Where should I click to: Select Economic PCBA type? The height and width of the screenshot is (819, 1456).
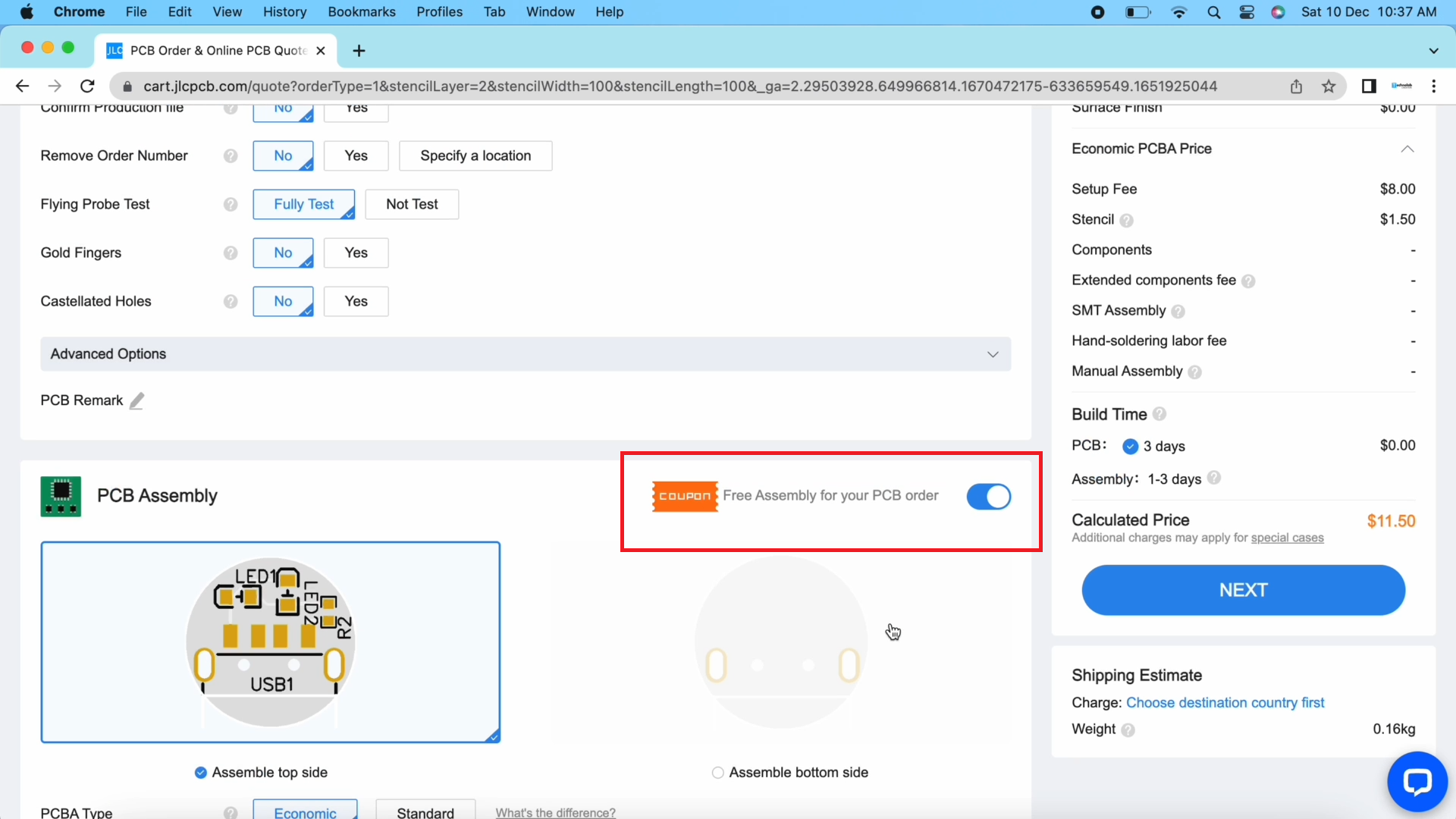click(305, 810)
